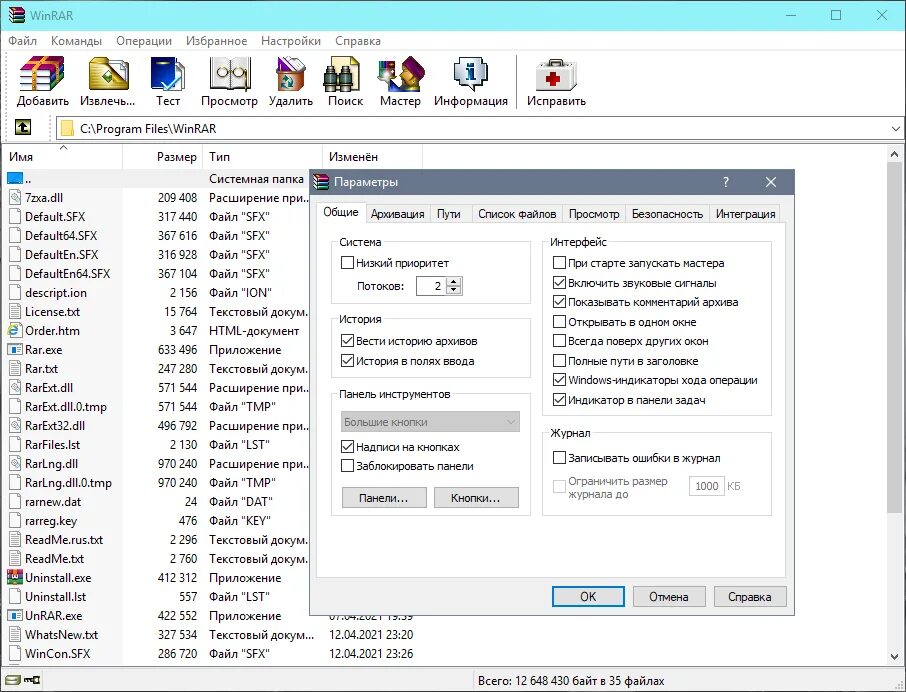The height and width of the screenshot is (692, 906).
Task: Enable Записывать ошибки в журнал checkbox
Action: pos(559,458)
